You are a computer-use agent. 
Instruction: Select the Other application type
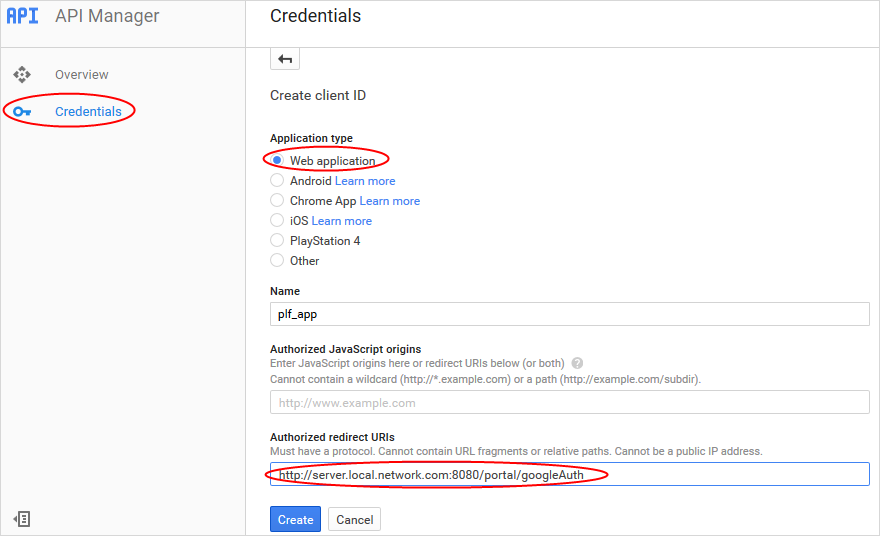coord(277,260)
